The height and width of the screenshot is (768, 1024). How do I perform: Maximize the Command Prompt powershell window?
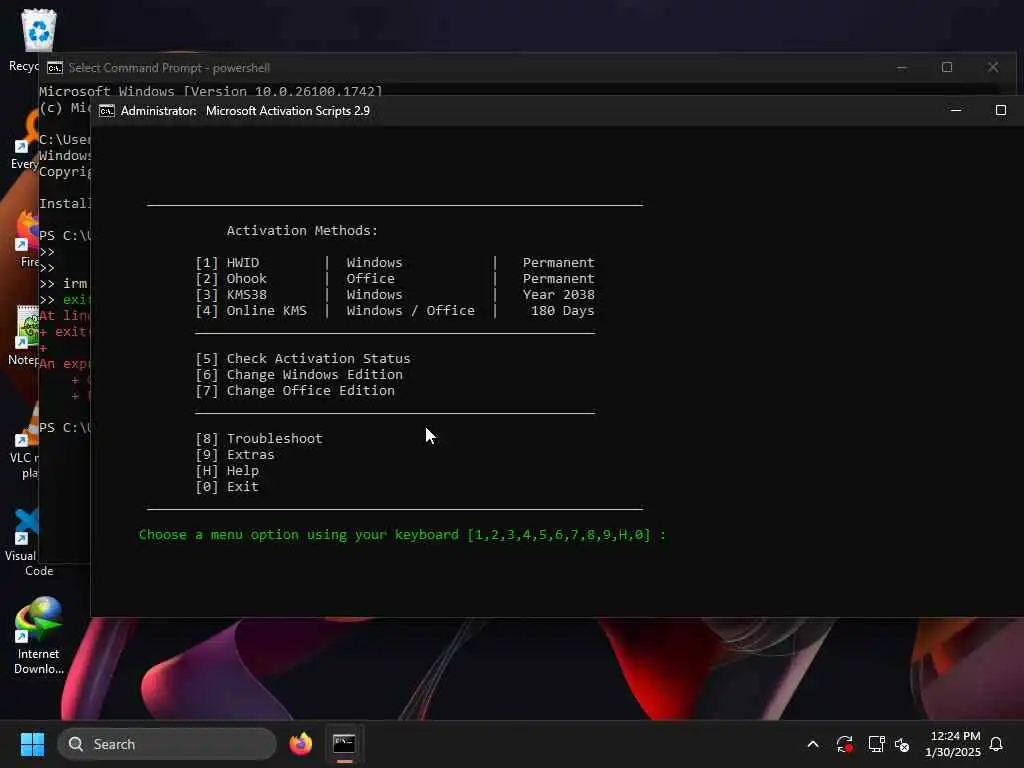[x=947, y=67]
